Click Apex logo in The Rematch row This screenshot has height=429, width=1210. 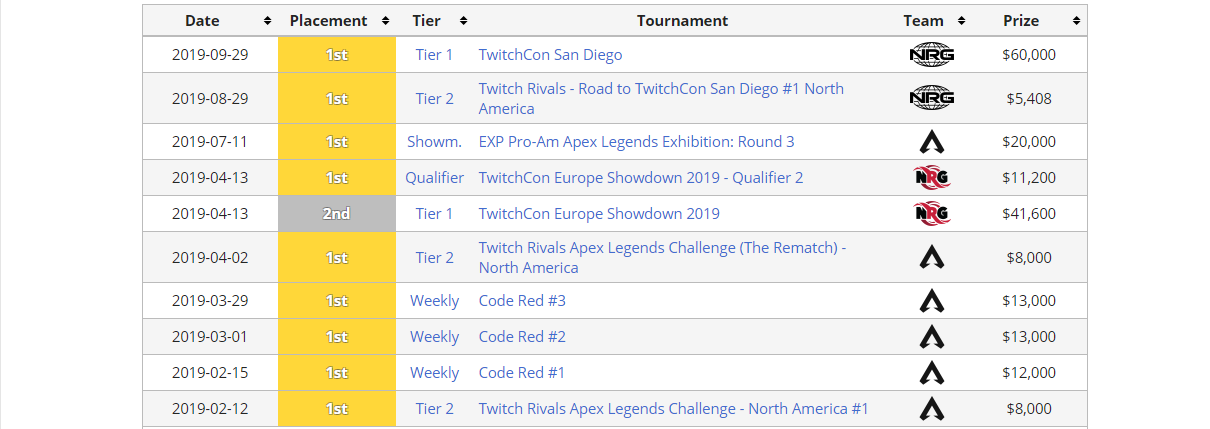[931, 258]
